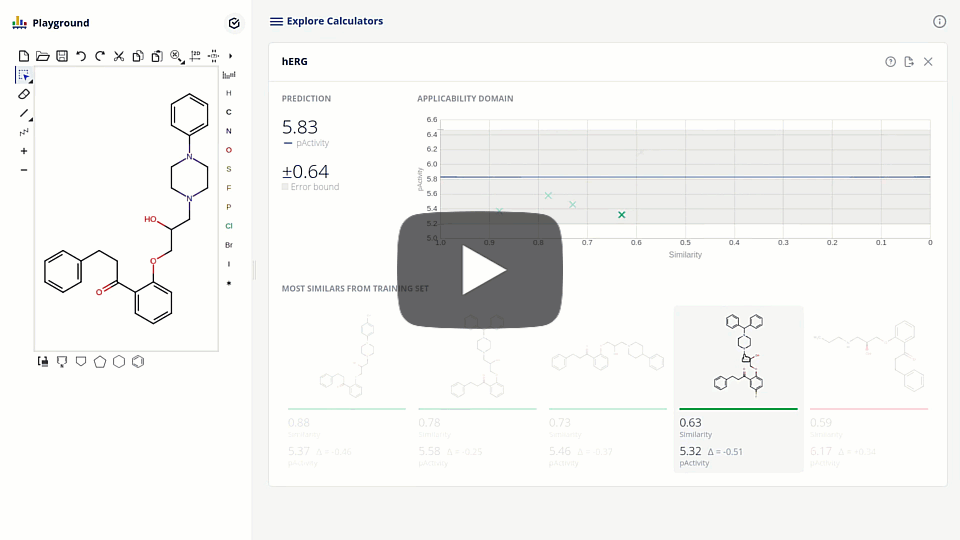Export the hERG results

click(909, 62)
